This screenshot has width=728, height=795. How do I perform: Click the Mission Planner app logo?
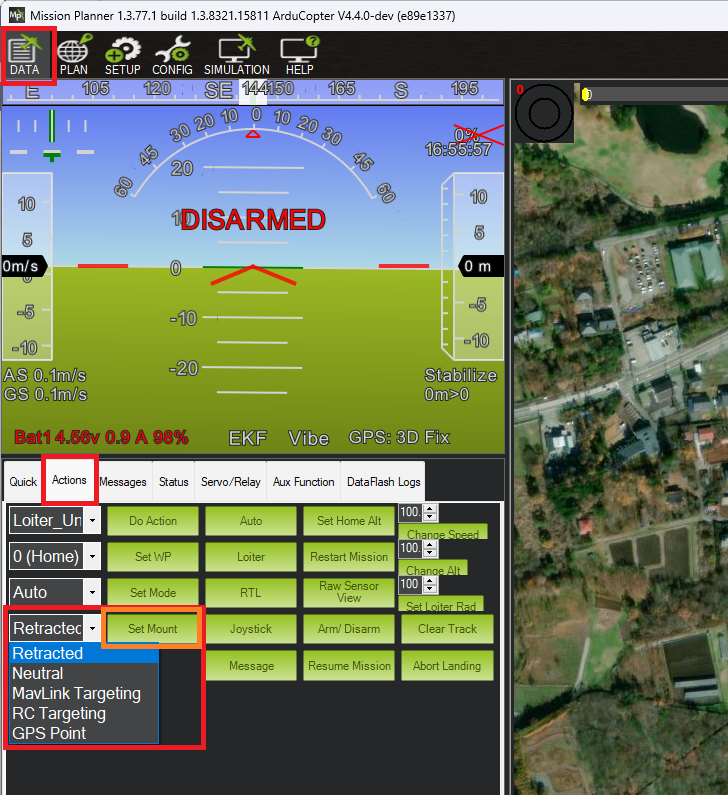[13, 14]
